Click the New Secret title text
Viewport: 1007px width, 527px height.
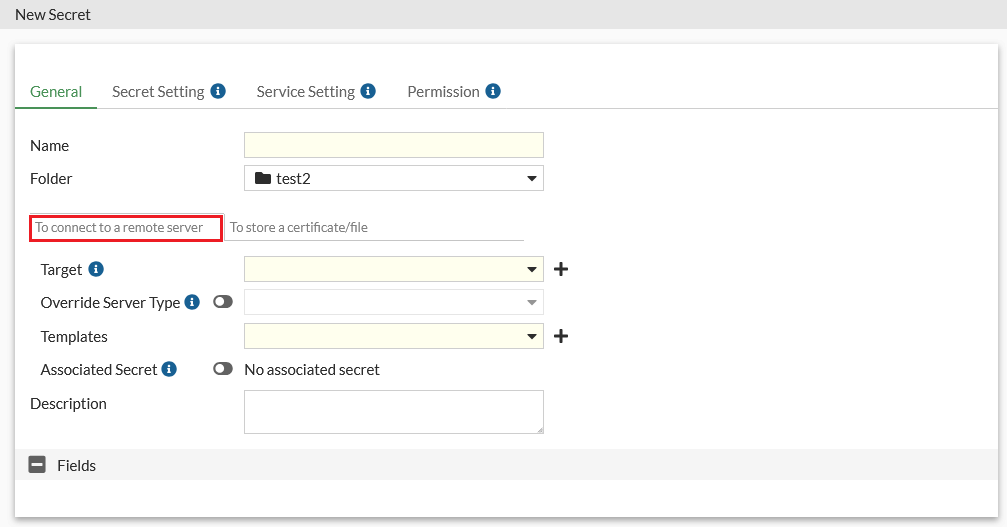pos(53,14)
